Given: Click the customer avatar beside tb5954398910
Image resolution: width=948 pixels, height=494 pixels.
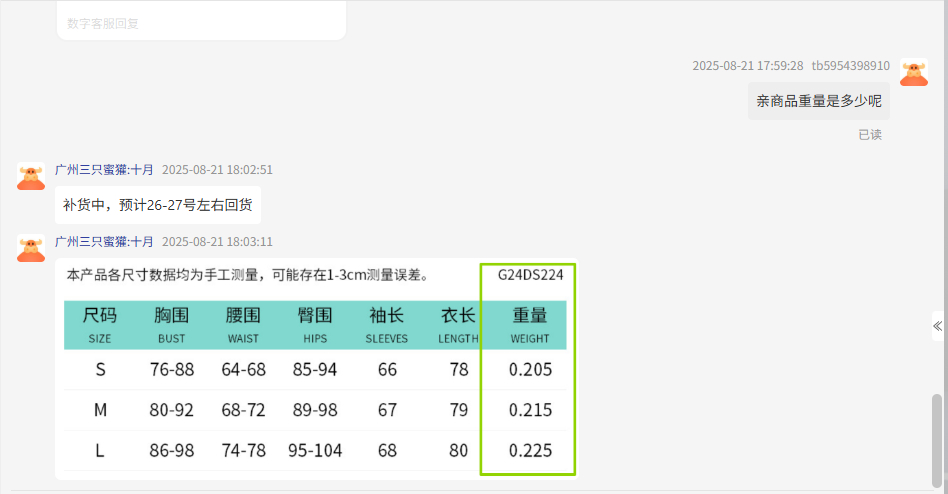Looking at the screenshot, I should 913,72.
